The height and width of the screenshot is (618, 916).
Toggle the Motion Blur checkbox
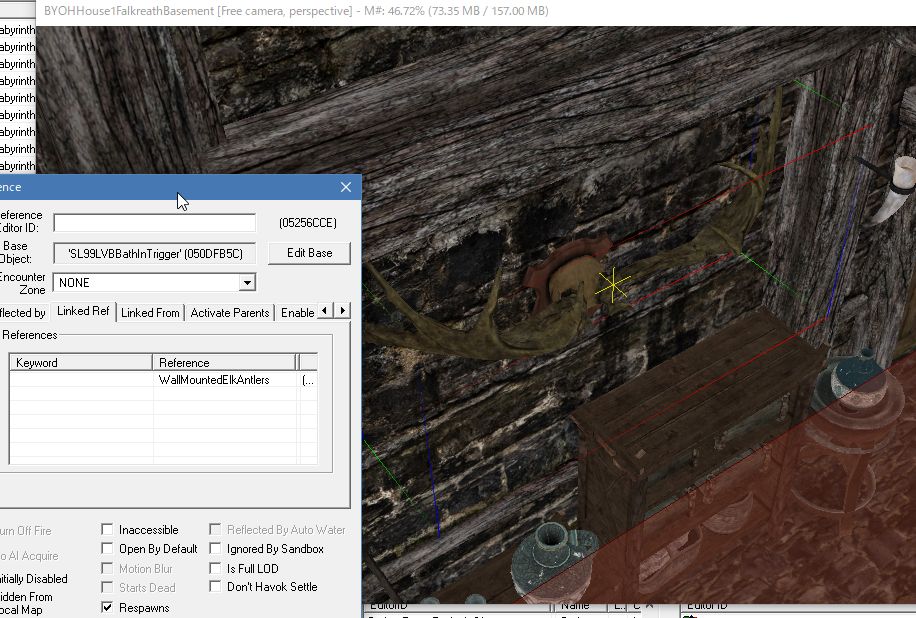[x=107, y=568]
